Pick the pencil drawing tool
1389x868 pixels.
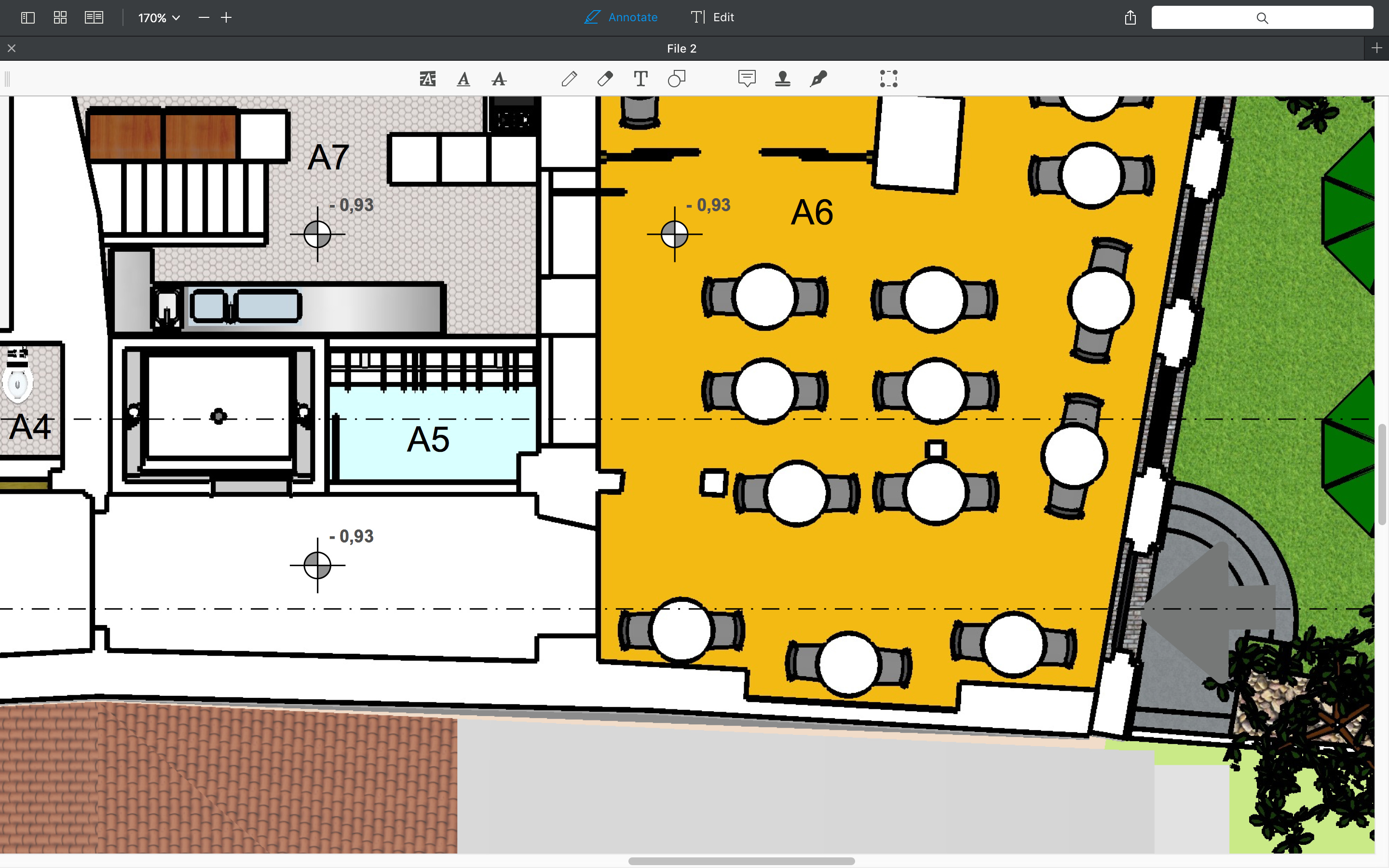pyautogui.click(x=569, y=79)
